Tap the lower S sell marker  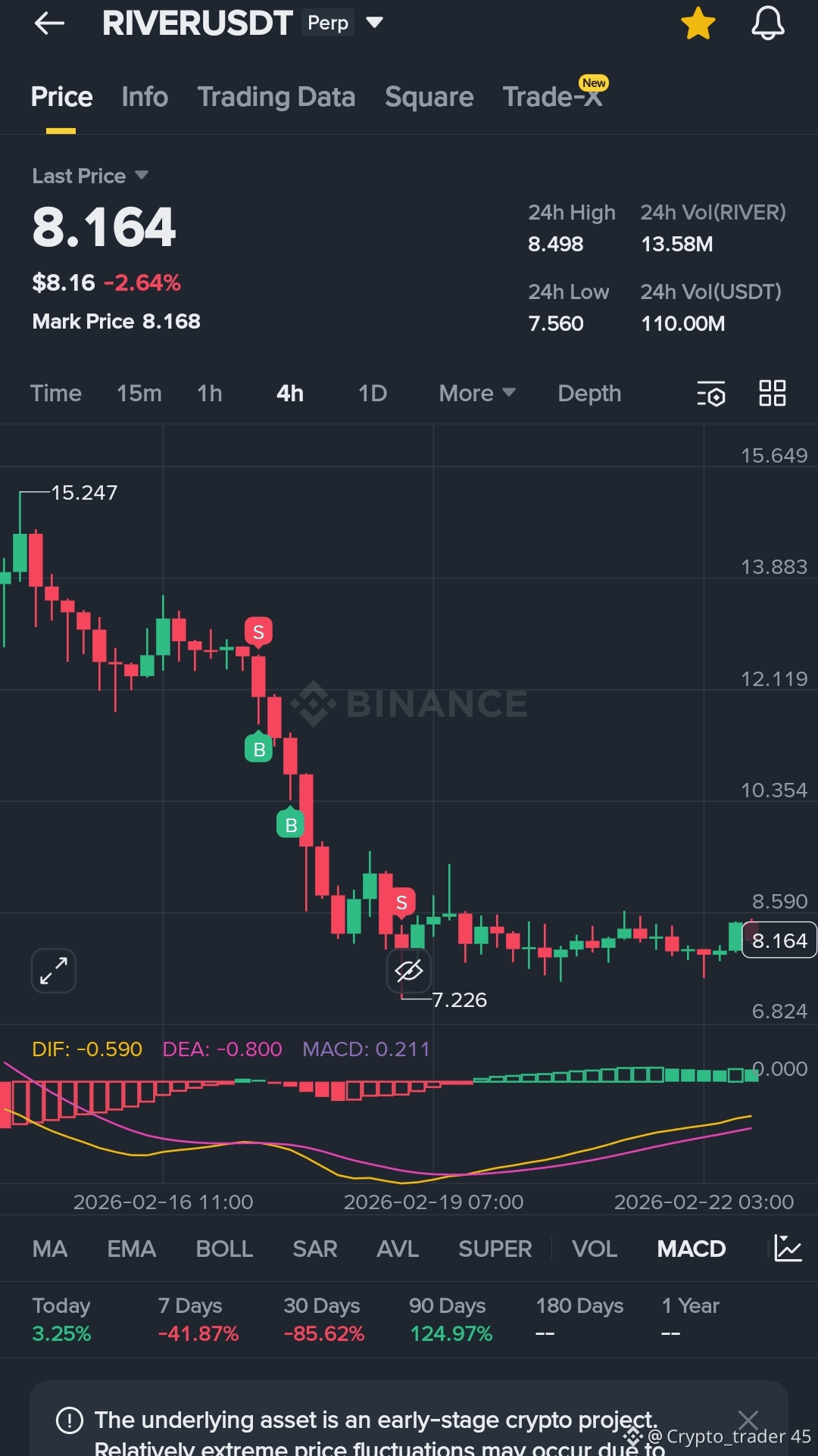[x=401, y=903]
